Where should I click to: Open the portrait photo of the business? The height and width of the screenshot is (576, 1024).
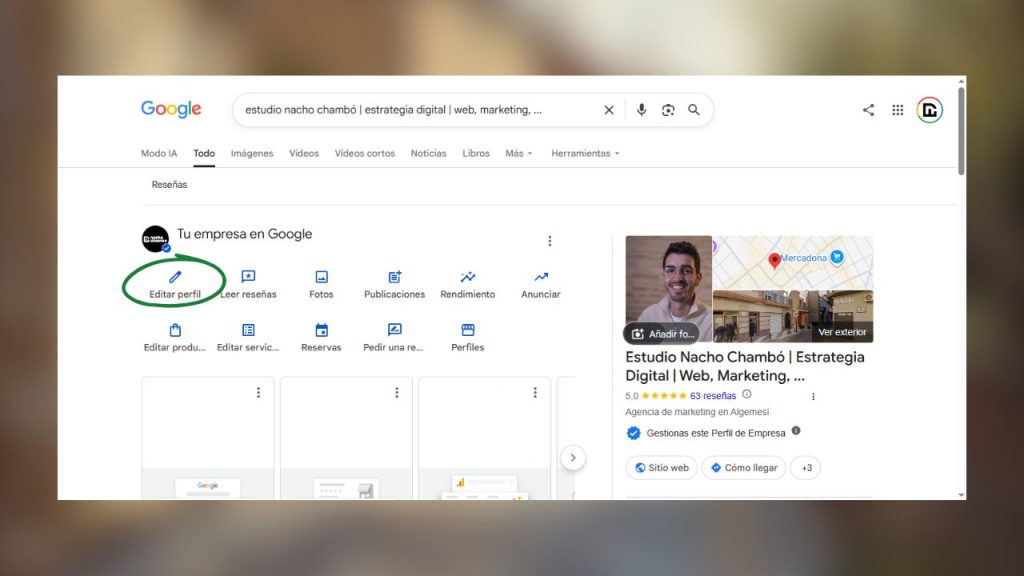coord(668,289)
